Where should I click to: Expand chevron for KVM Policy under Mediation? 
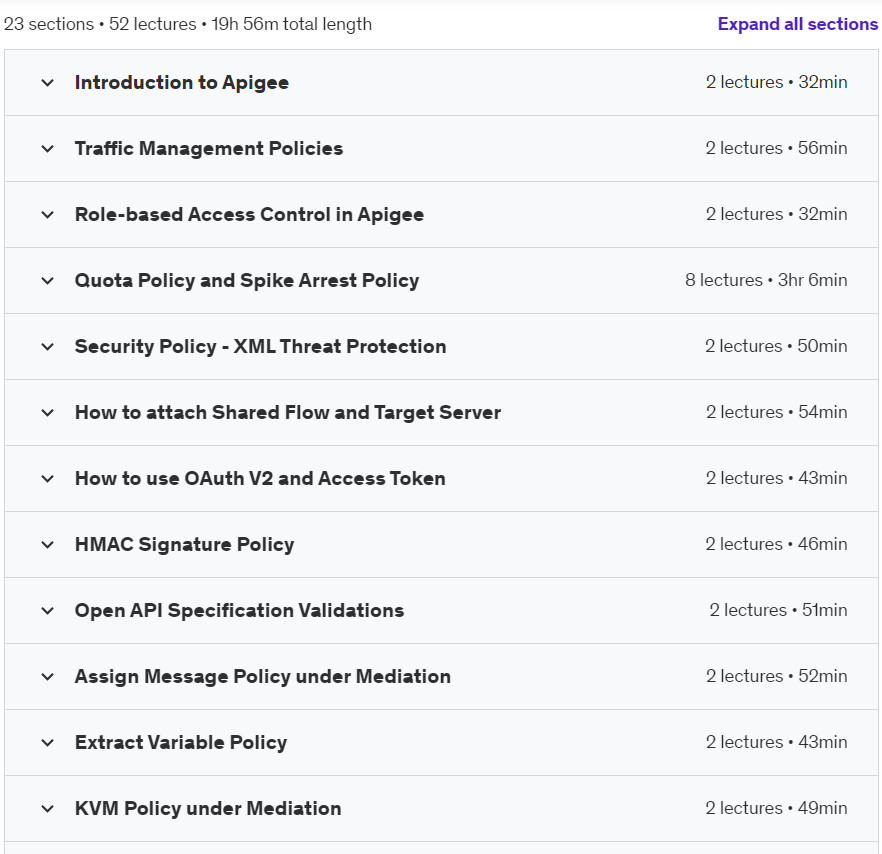(48, 808)
